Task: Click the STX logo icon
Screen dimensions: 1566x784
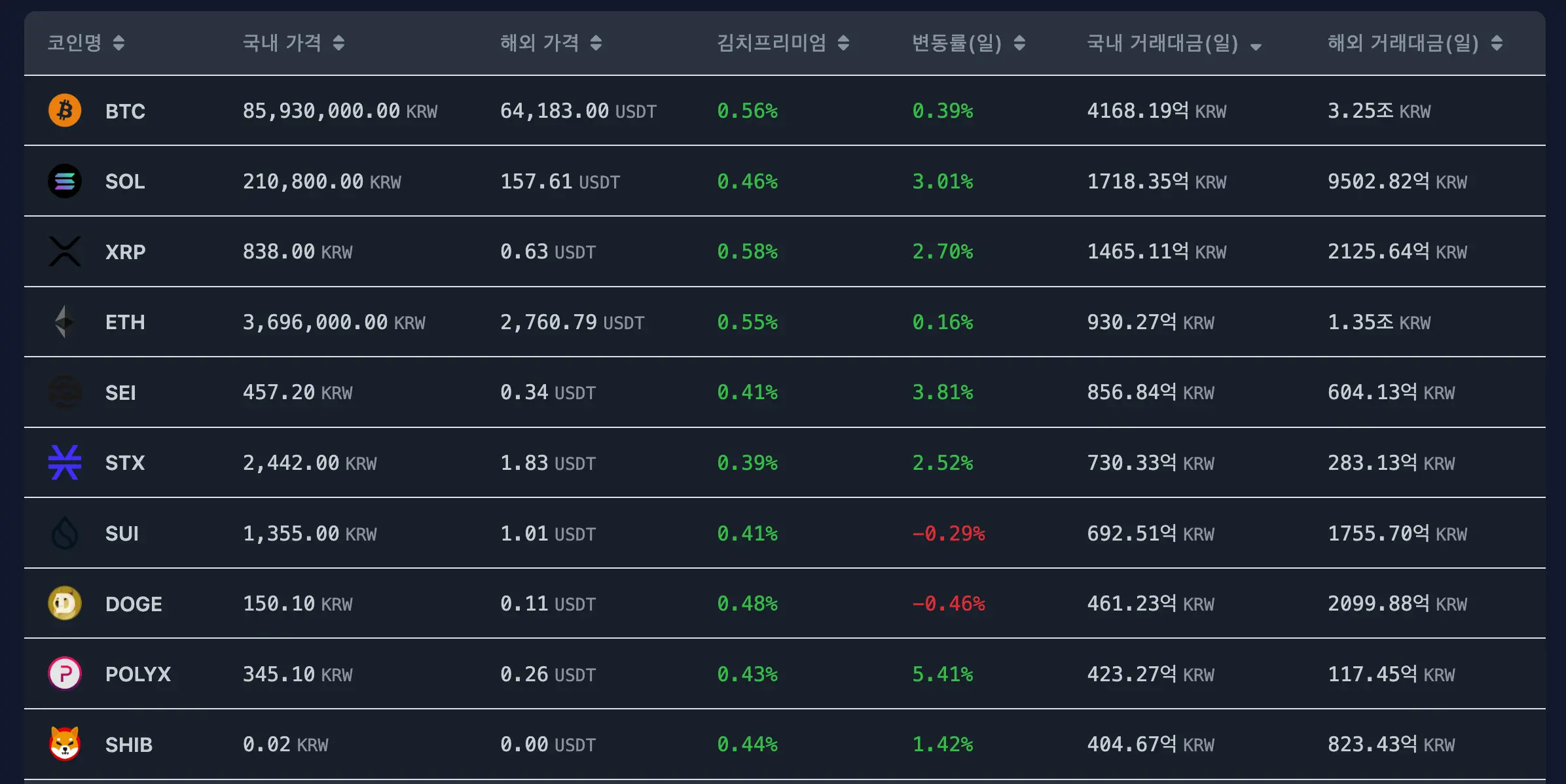Action: pyautogui.click(x=65, y=463)
